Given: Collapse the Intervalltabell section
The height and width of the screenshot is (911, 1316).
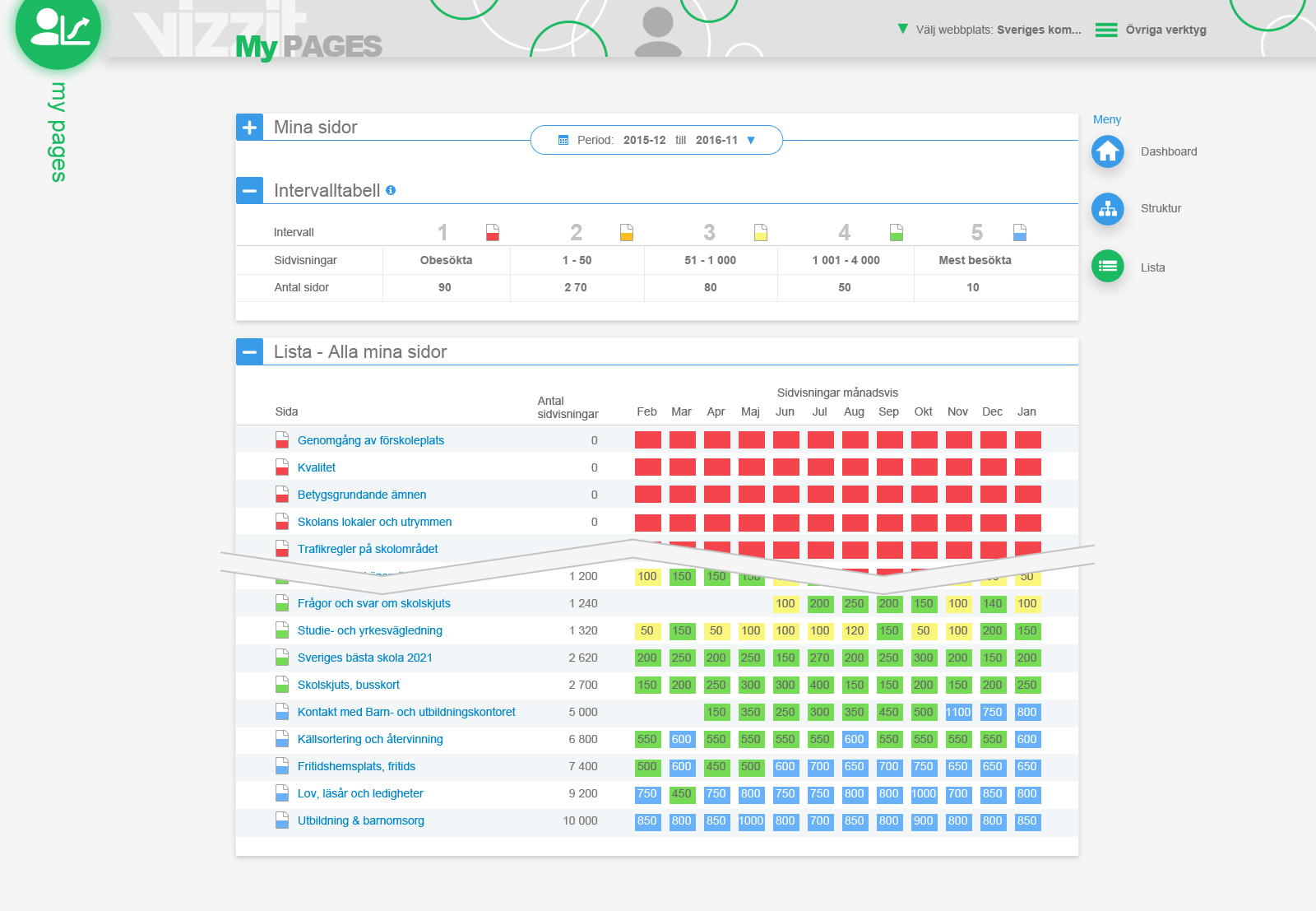Looking at the screenshot, I should coord(249,190).
